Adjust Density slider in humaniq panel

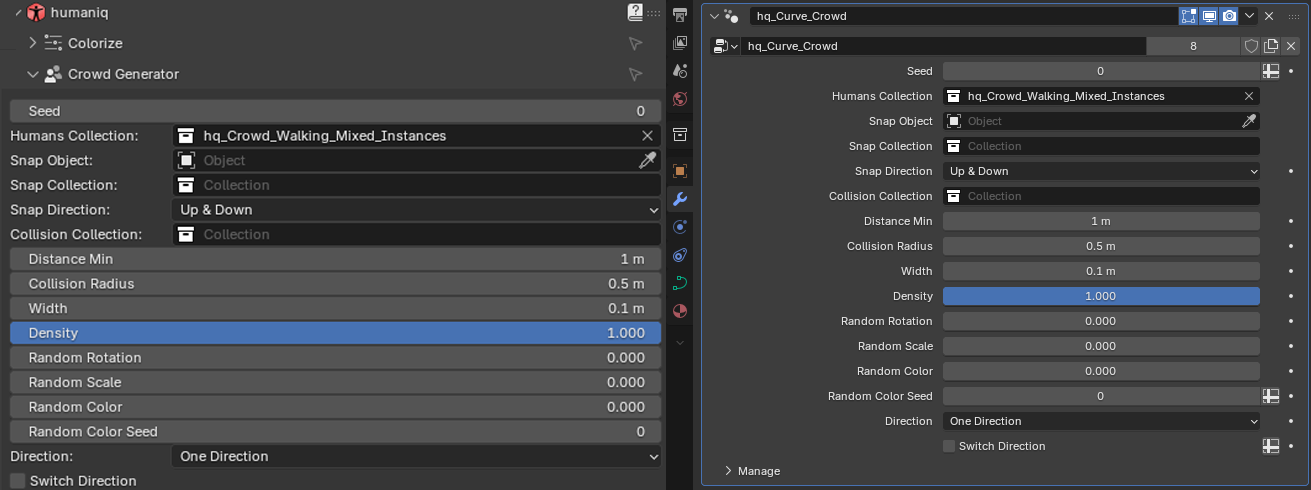click(335, 333)
